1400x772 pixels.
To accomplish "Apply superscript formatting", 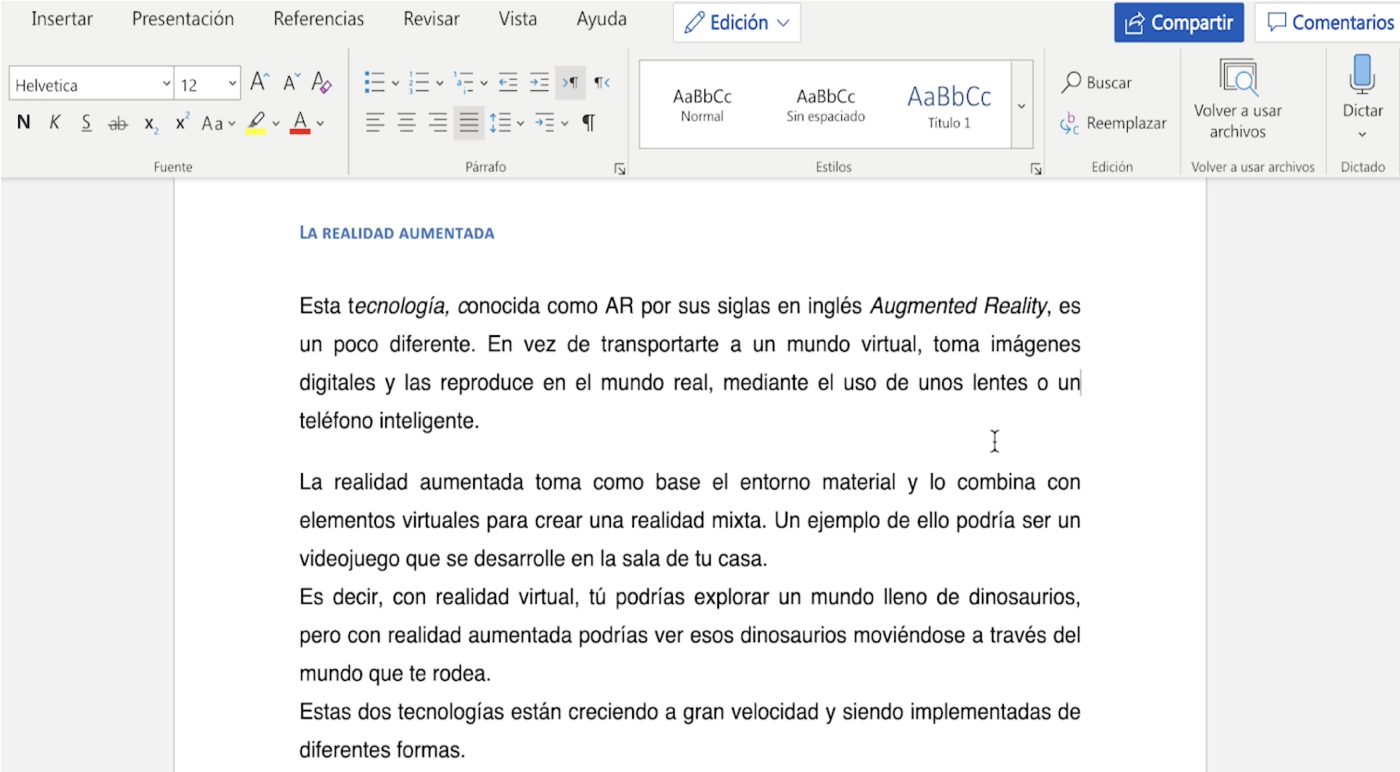I will pyautogui.click(x=182, y=123).
